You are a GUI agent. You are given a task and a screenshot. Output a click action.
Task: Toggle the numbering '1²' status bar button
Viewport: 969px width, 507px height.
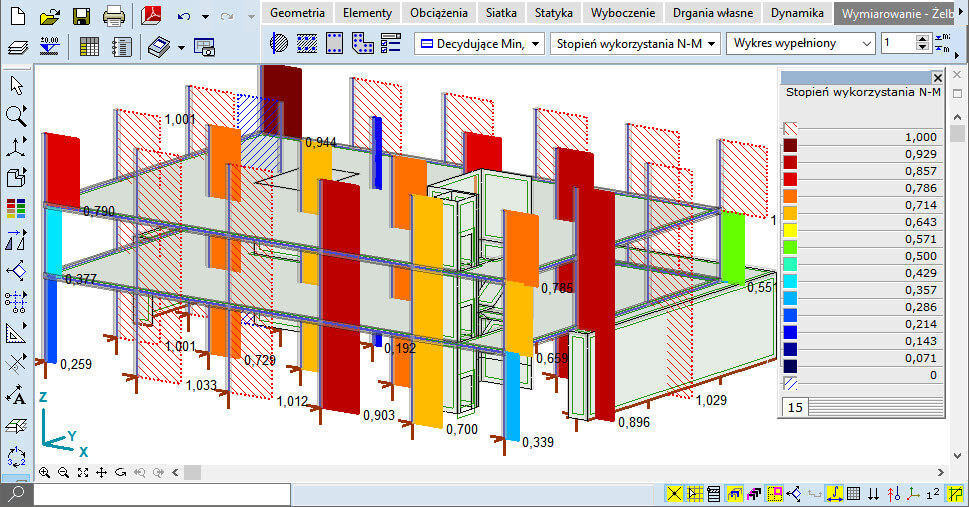pyautogui.click(x=932, y=493)
